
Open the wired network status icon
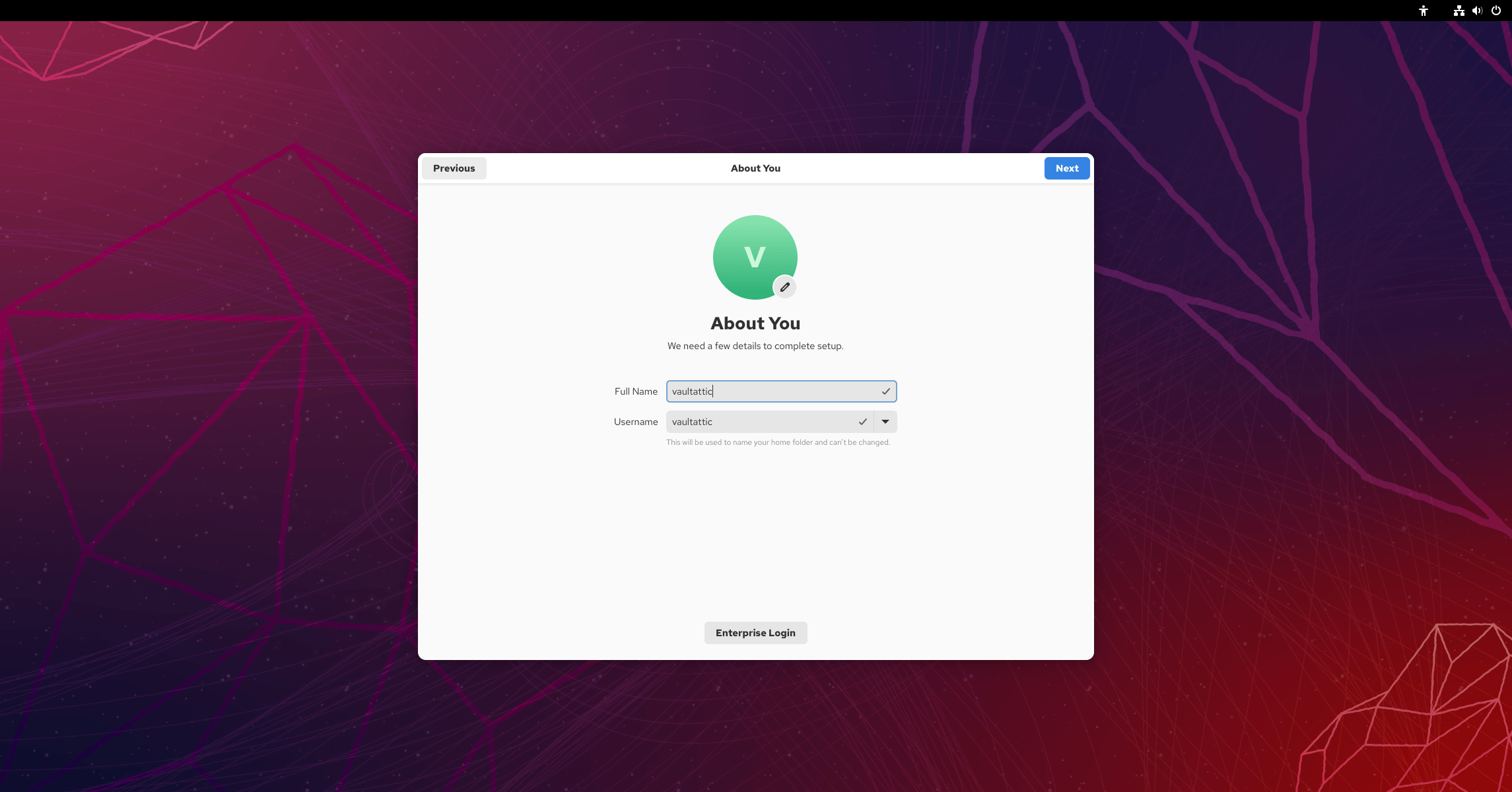click(1459, 11)
